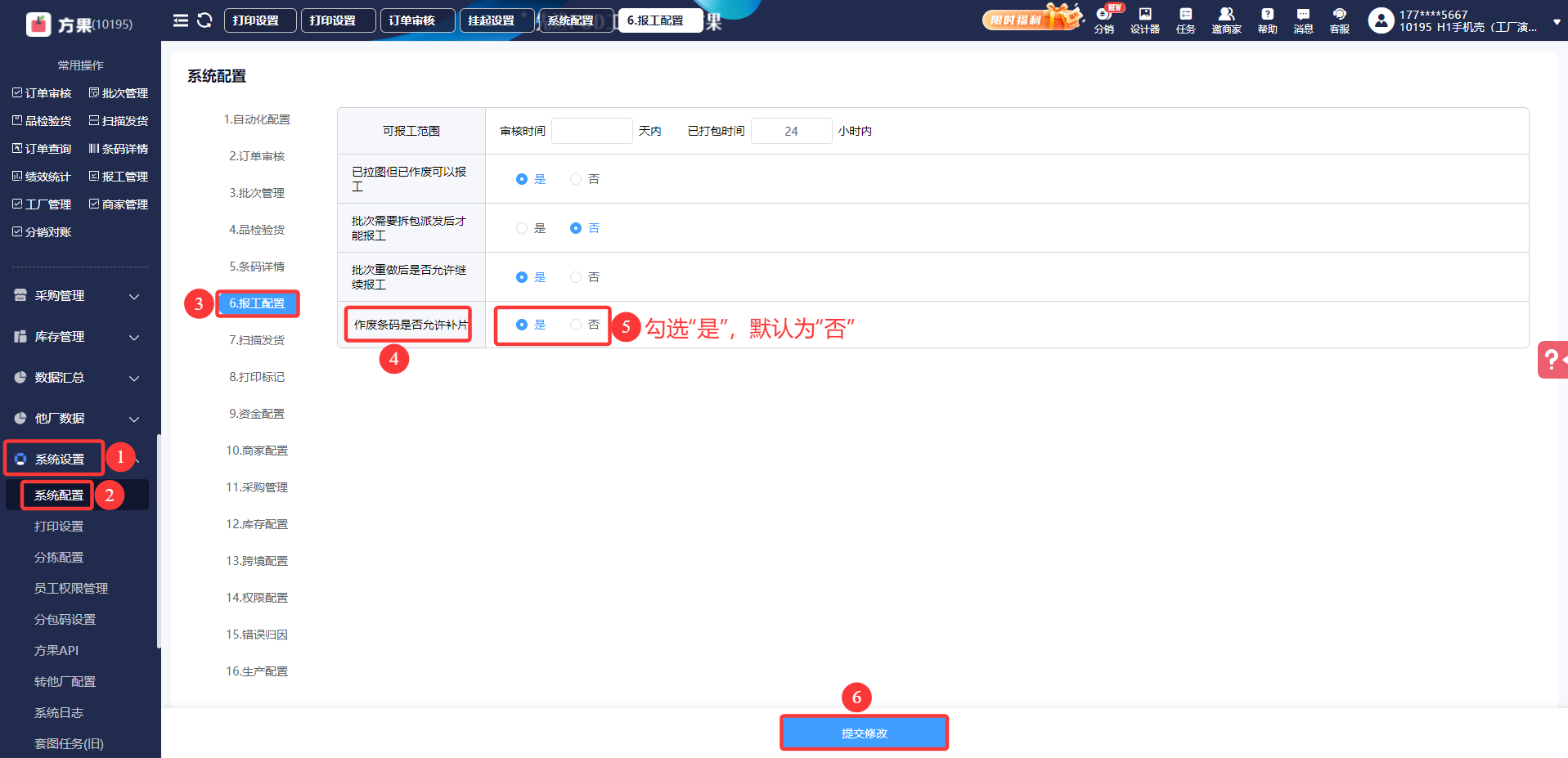The image size is (1568, 758).
Task: Open the 客服 customer service icon
Action: click(x=1340, y=20)
